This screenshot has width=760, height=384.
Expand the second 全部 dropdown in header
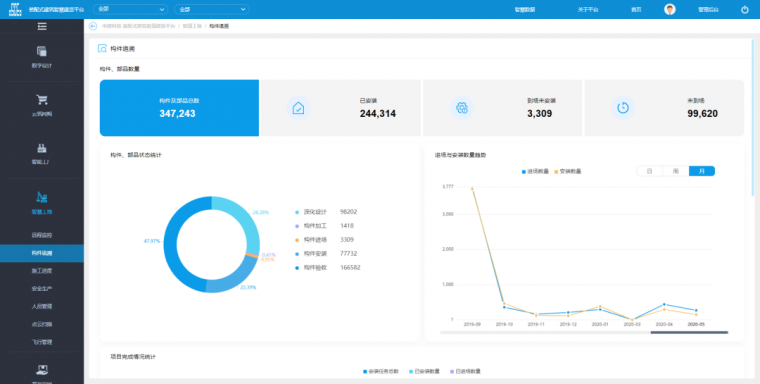tap(212, 9)
